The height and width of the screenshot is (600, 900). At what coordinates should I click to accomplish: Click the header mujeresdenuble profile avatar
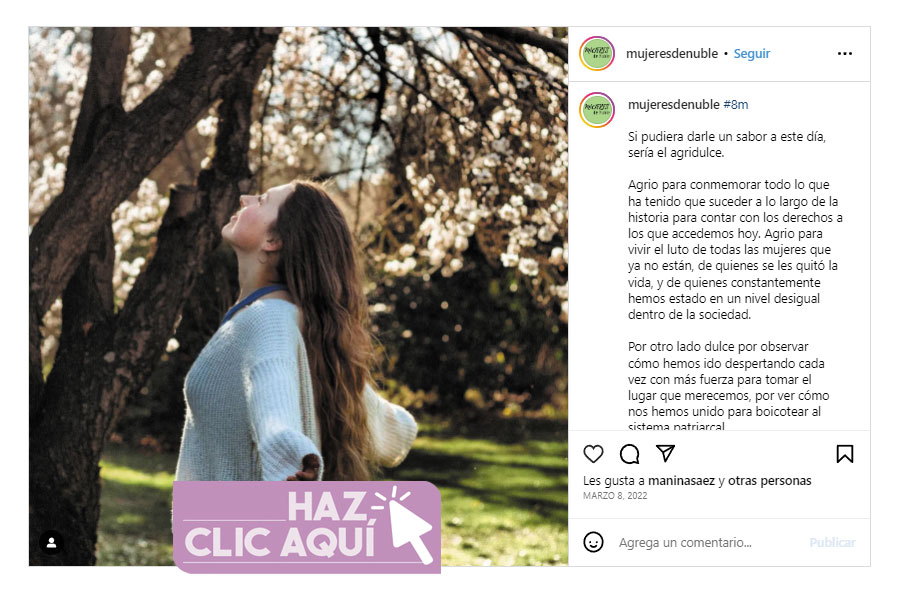pyautogui.click(x=597, y=53)
